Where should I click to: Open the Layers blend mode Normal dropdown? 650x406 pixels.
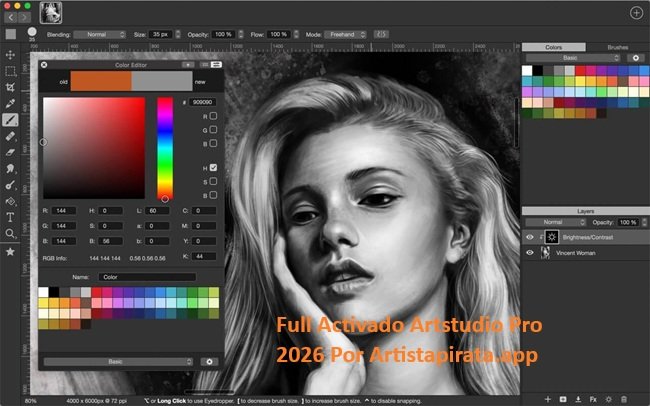556,222
